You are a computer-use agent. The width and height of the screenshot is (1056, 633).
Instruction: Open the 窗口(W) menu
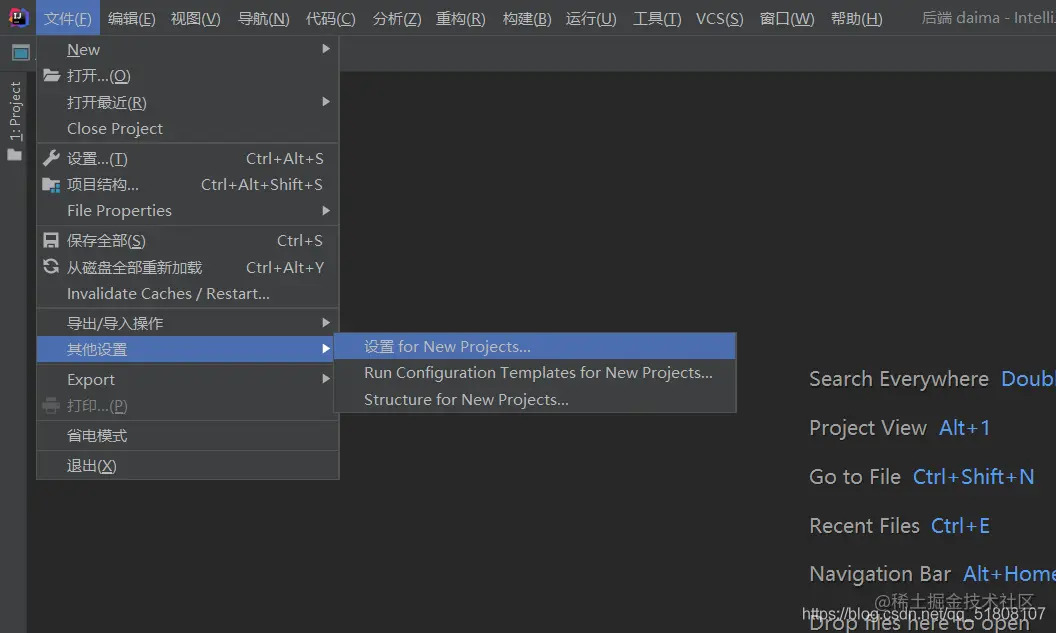click(787, 18)
